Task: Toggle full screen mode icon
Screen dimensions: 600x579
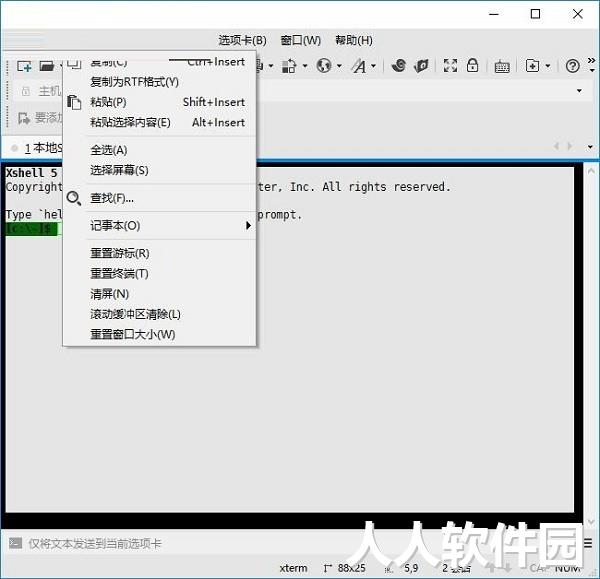Action: (x=450, y=65)
